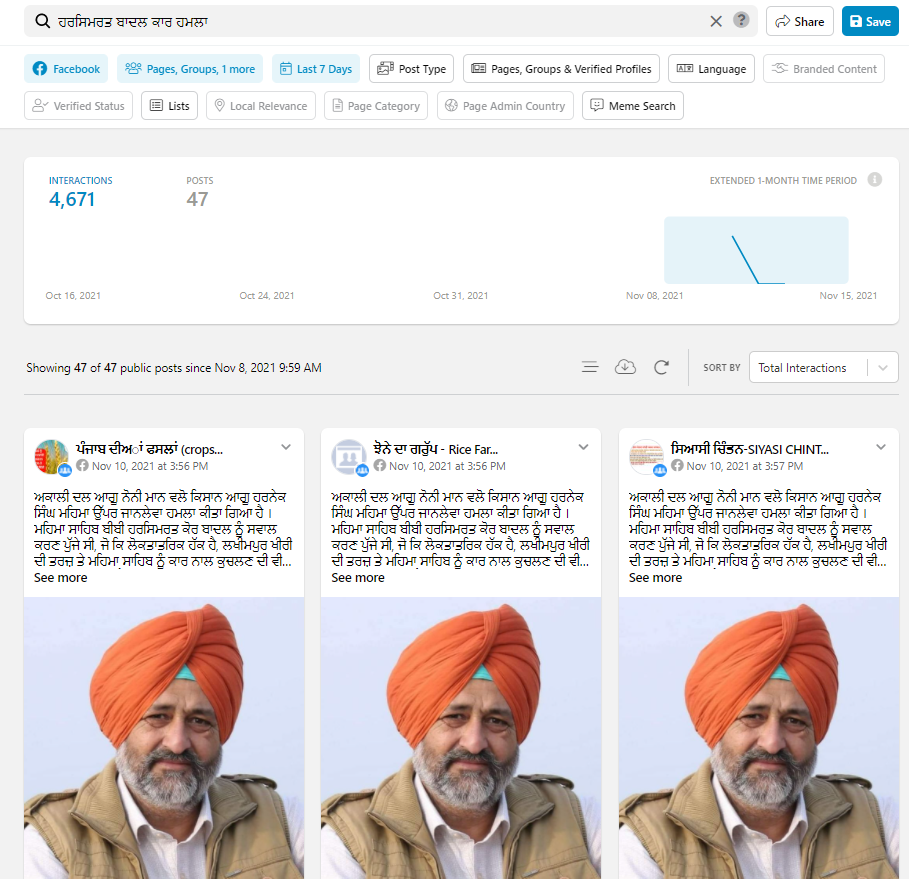Viewport: 909px width, 879px height.
Task: Open the photo thumbnail in the first post
Action: [x=162, y=738]
